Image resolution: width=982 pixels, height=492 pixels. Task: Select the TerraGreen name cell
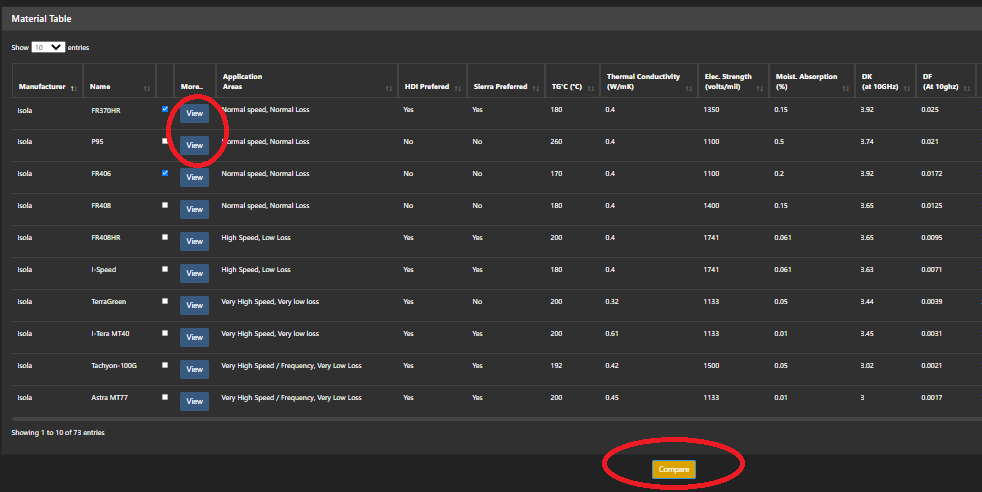[x=108, y=302]
